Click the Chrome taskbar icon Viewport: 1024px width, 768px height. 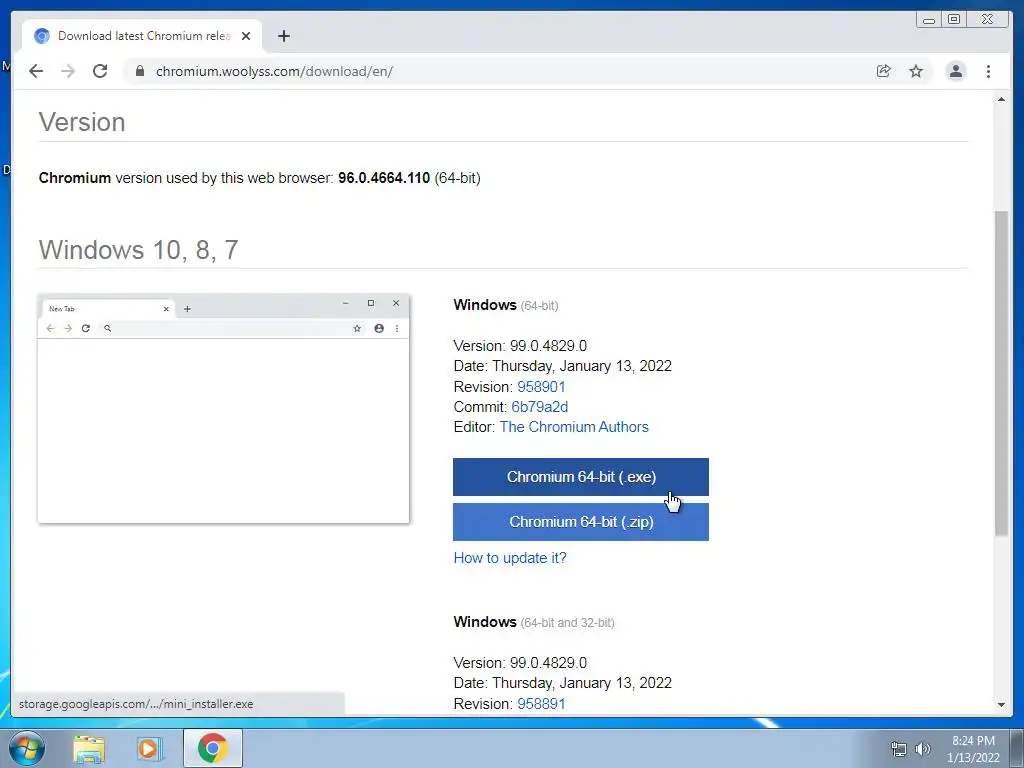click(212, 748)
